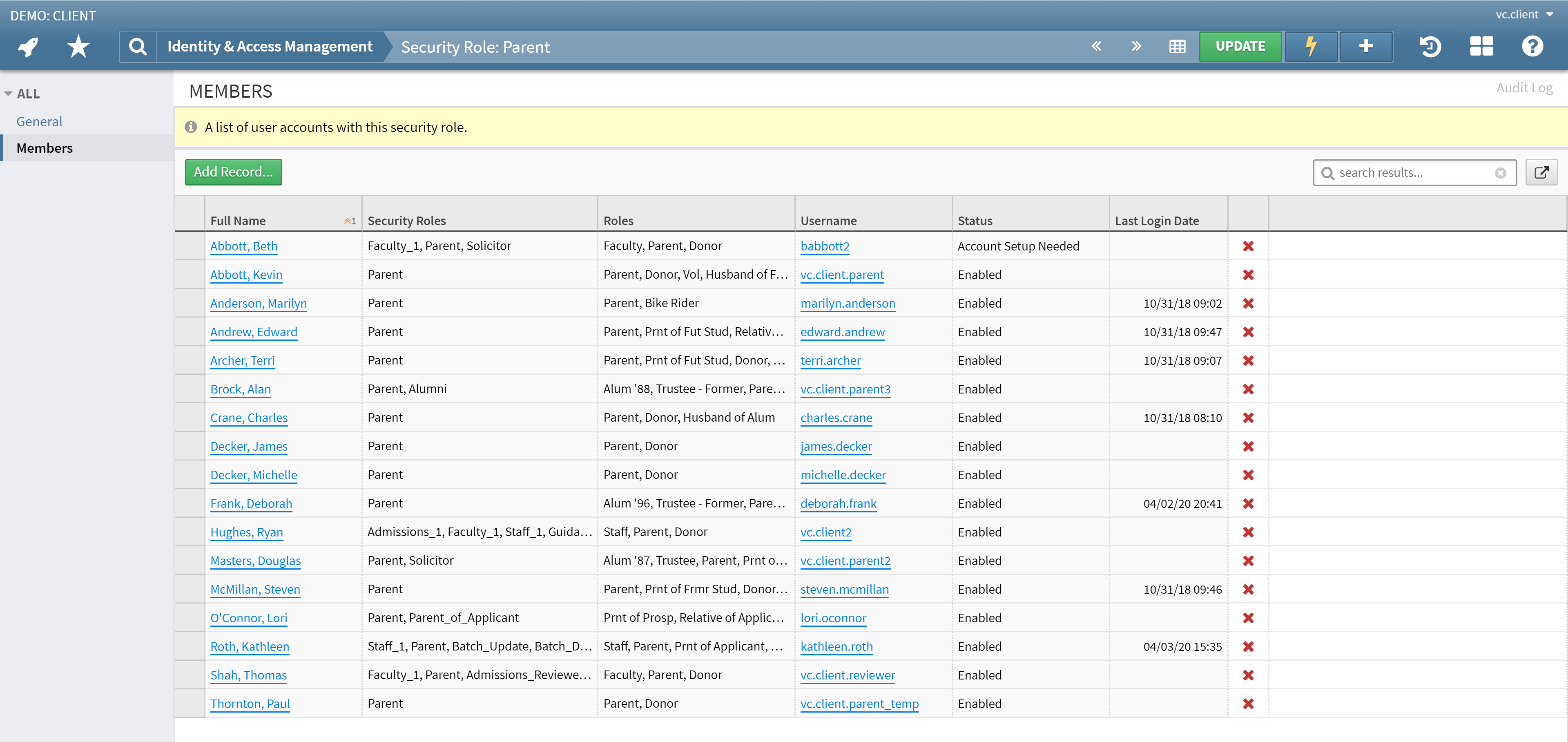Screen dimensions: 1568x742
Task: Click the export popout icon beside search
Action: coord(1541,172)
